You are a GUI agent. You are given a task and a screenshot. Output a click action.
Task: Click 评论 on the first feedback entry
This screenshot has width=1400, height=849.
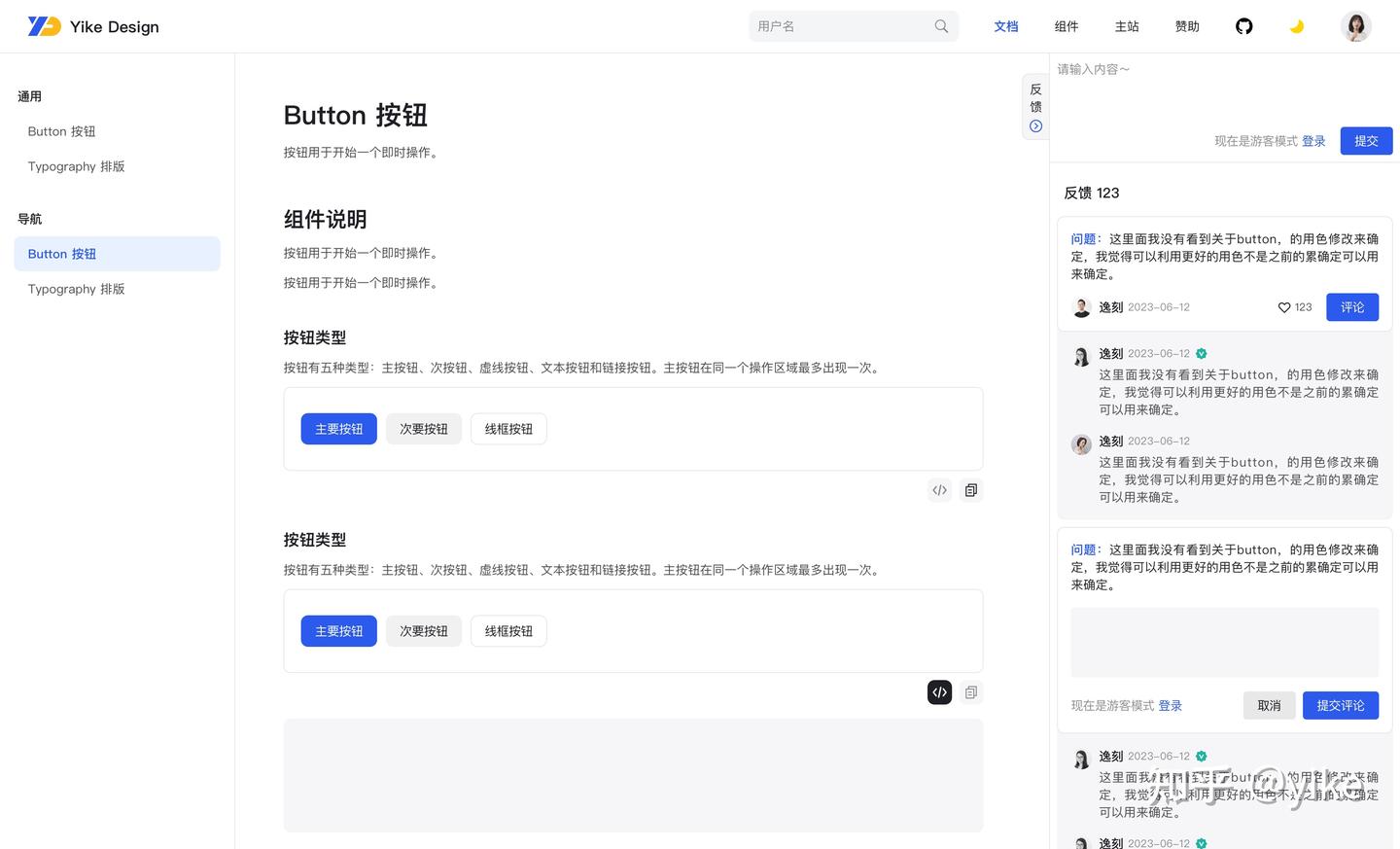(1352, 306)
